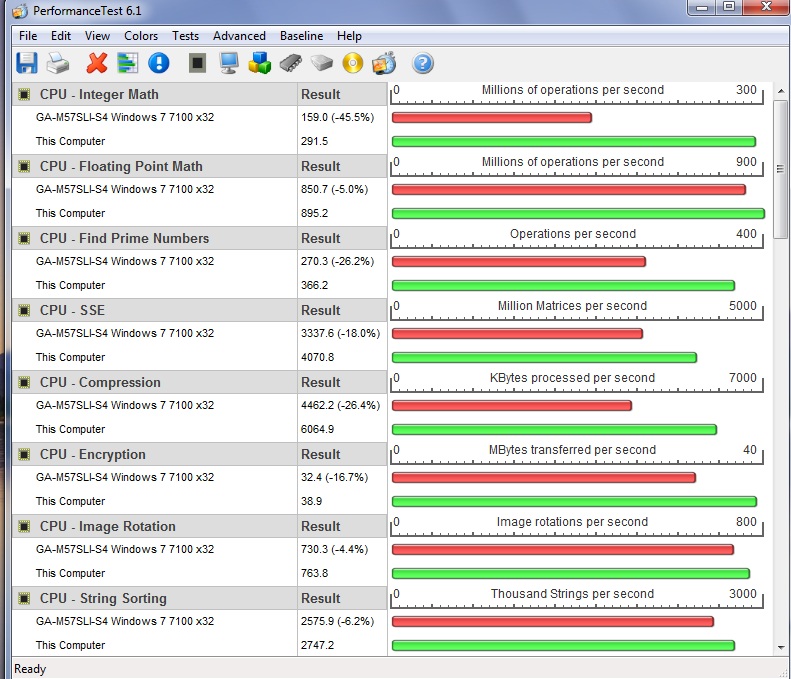791x679 pixels.
Task: Click the scrollbar up arrow
Action: [x=781, y=91]
